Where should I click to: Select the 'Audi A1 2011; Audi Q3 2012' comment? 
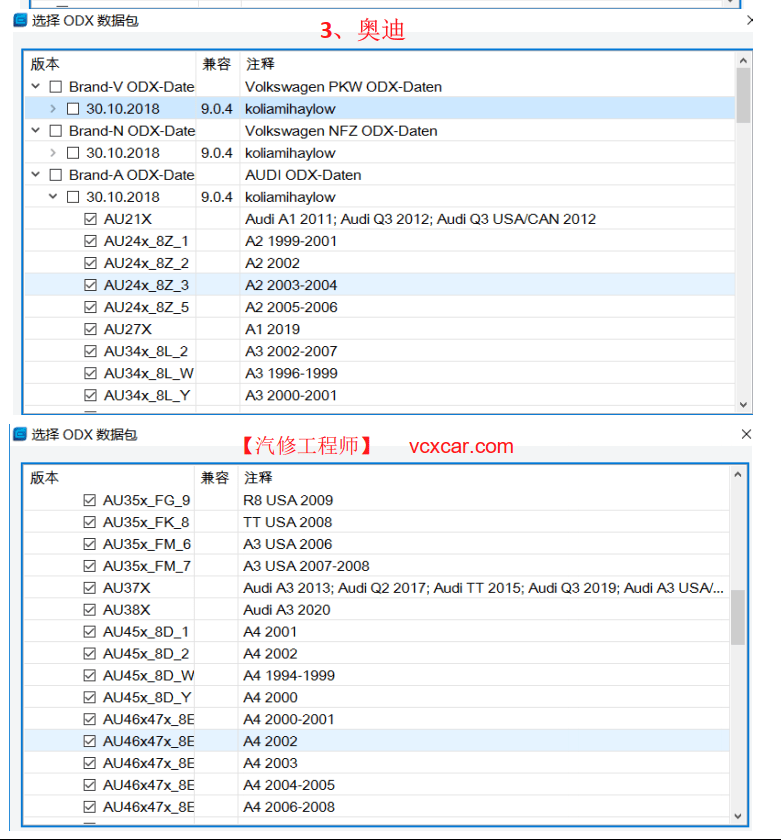(x=420, y=219)
